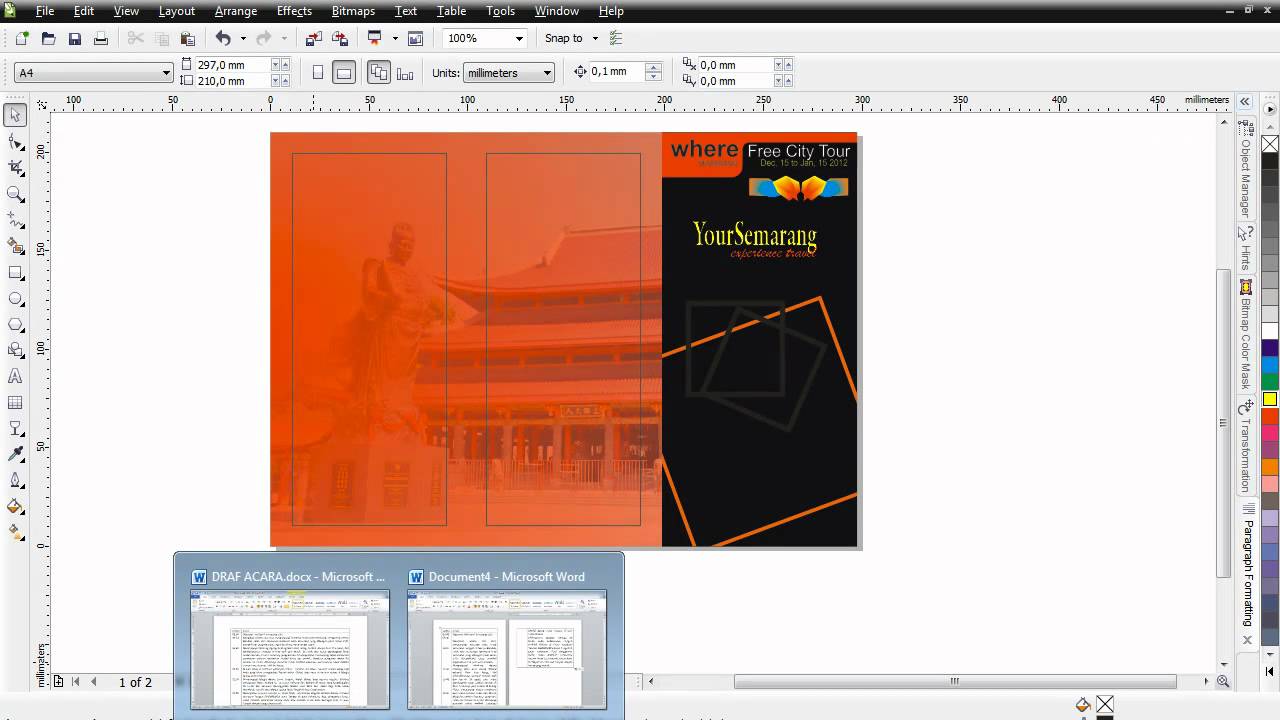1280x720 pixels.
Task: Click the Export icon
Action: pos(340,38)
